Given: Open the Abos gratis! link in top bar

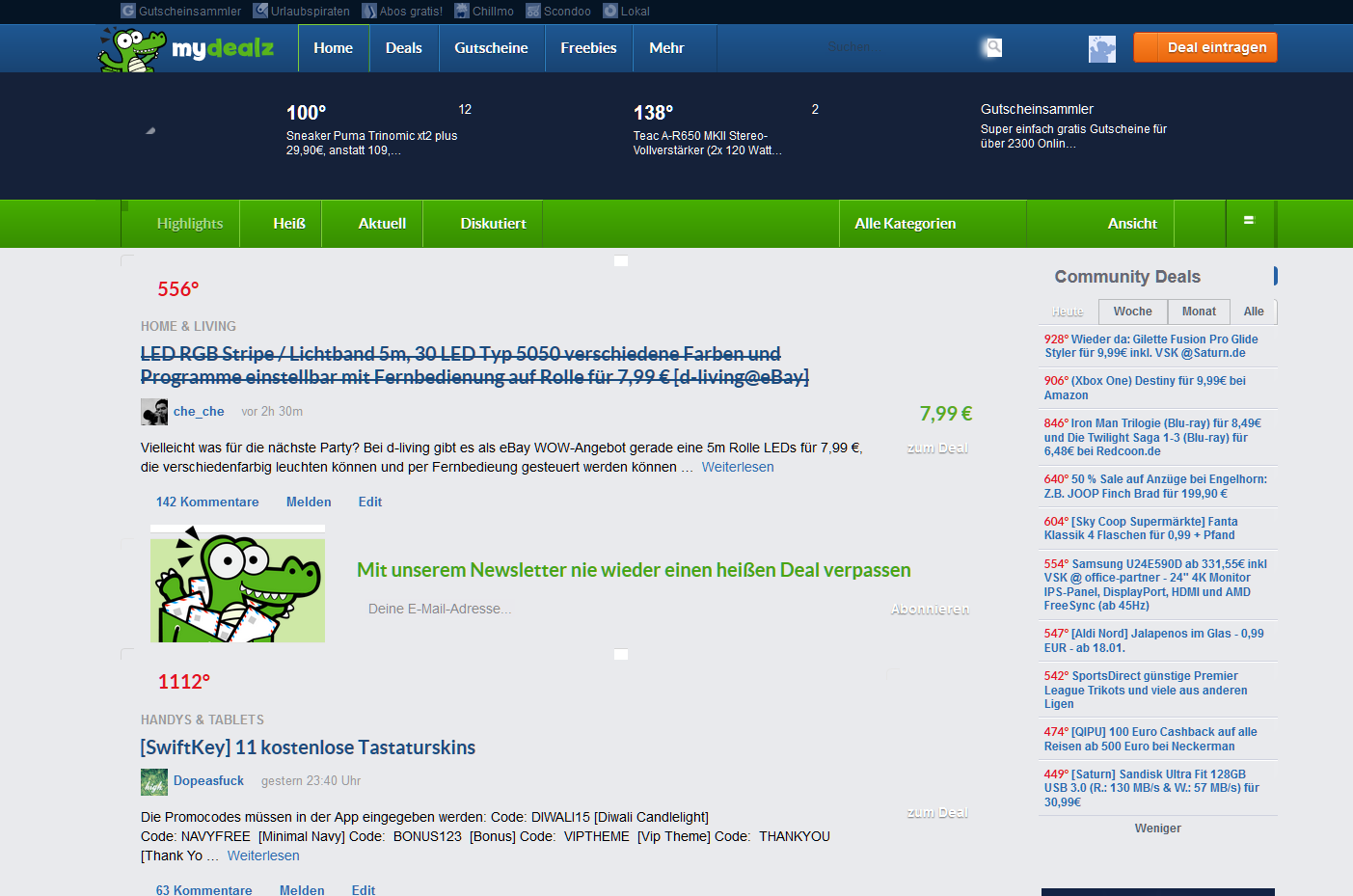Looking at the screenshot, I should (x=402, y=12).
